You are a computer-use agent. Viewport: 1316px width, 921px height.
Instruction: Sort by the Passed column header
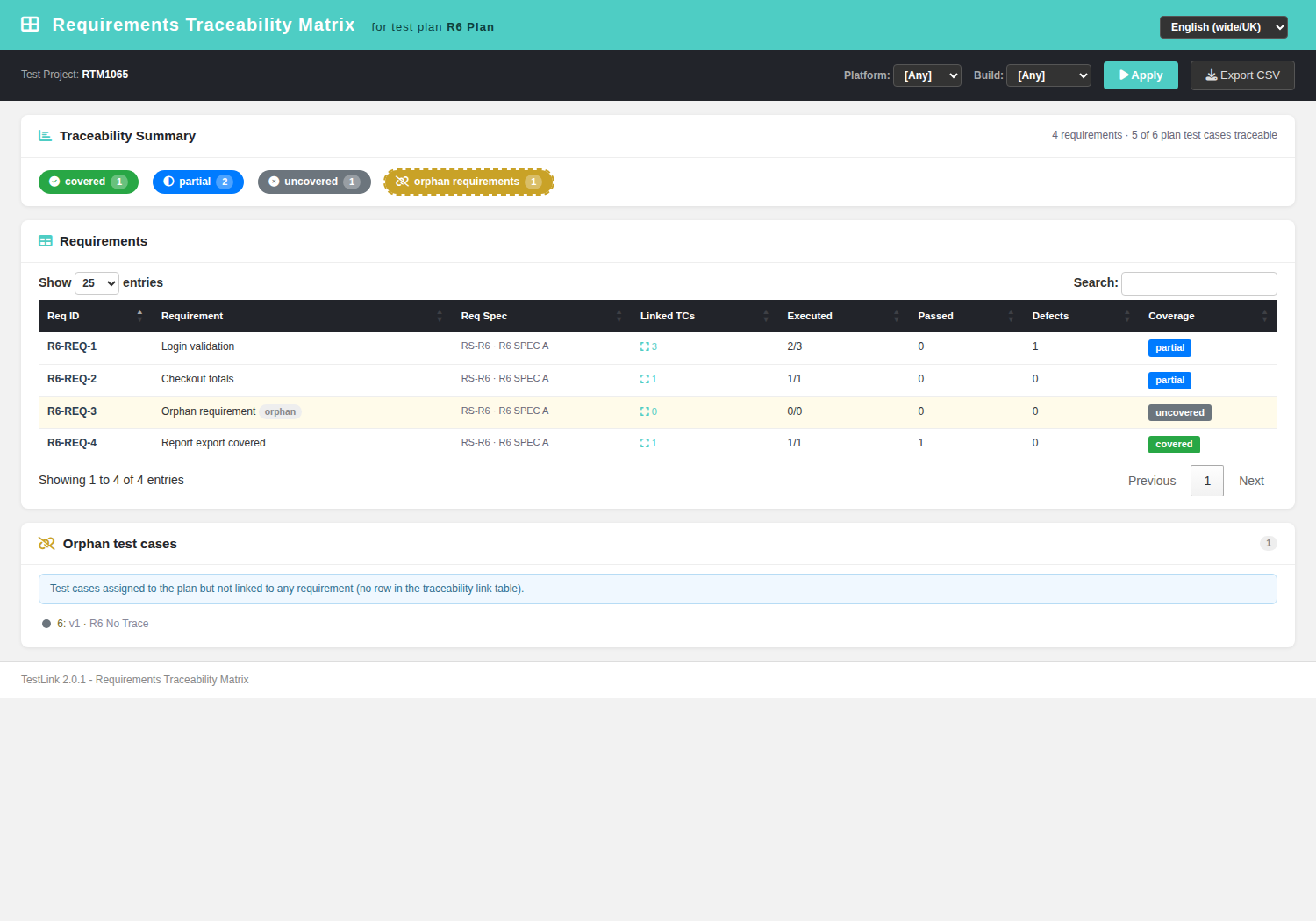pyautogui.click(x=966, y=316)
